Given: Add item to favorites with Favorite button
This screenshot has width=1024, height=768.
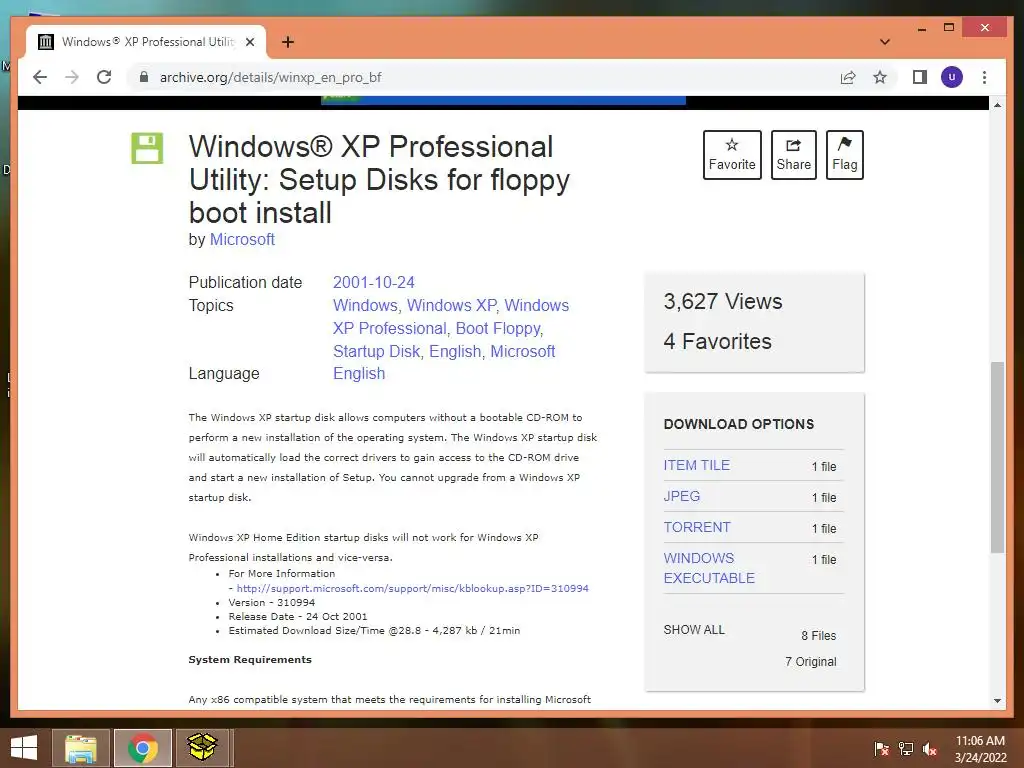Looking at the screenshot, I should 732,155.
